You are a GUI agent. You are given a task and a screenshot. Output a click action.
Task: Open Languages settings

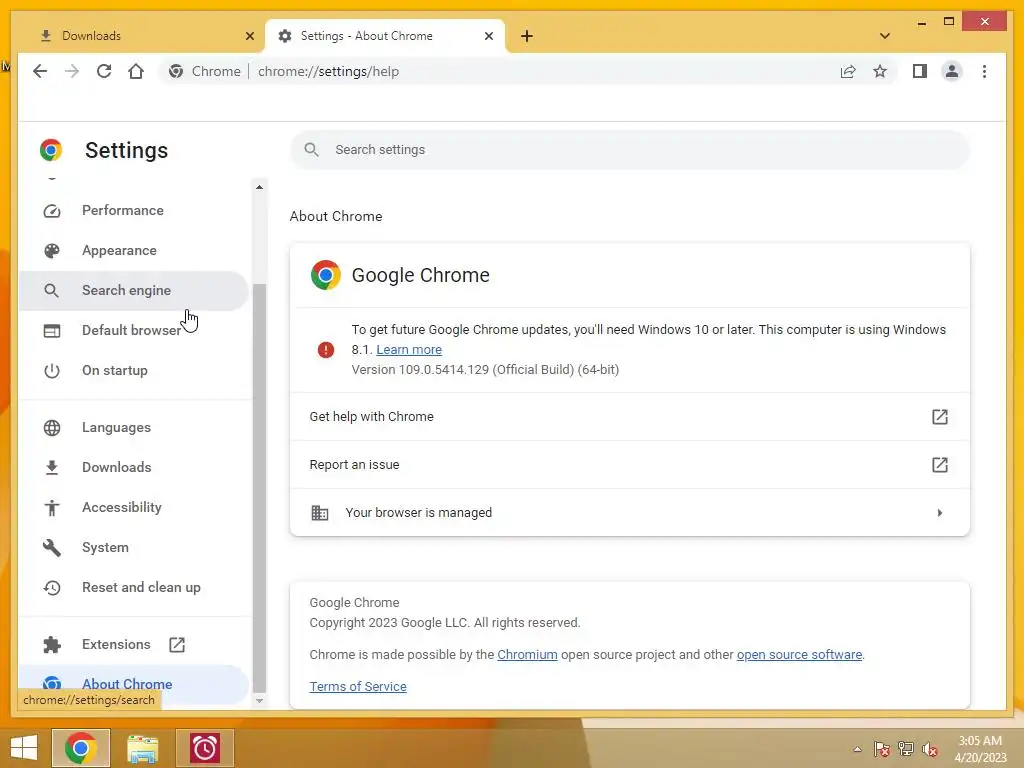[x=134, y=427]
